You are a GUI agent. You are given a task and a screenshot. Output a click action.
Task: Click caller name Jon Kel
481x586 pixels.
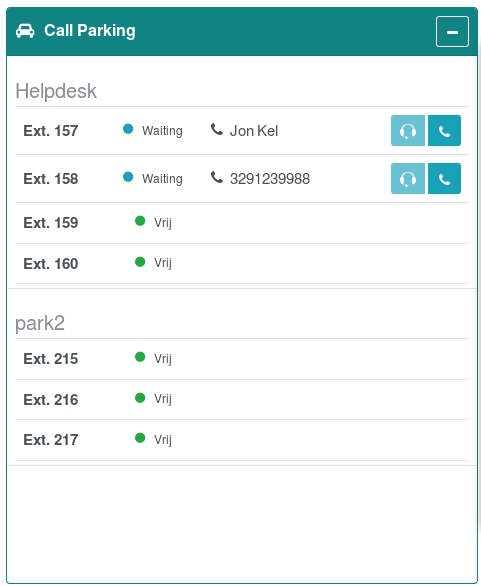[254, 131]
